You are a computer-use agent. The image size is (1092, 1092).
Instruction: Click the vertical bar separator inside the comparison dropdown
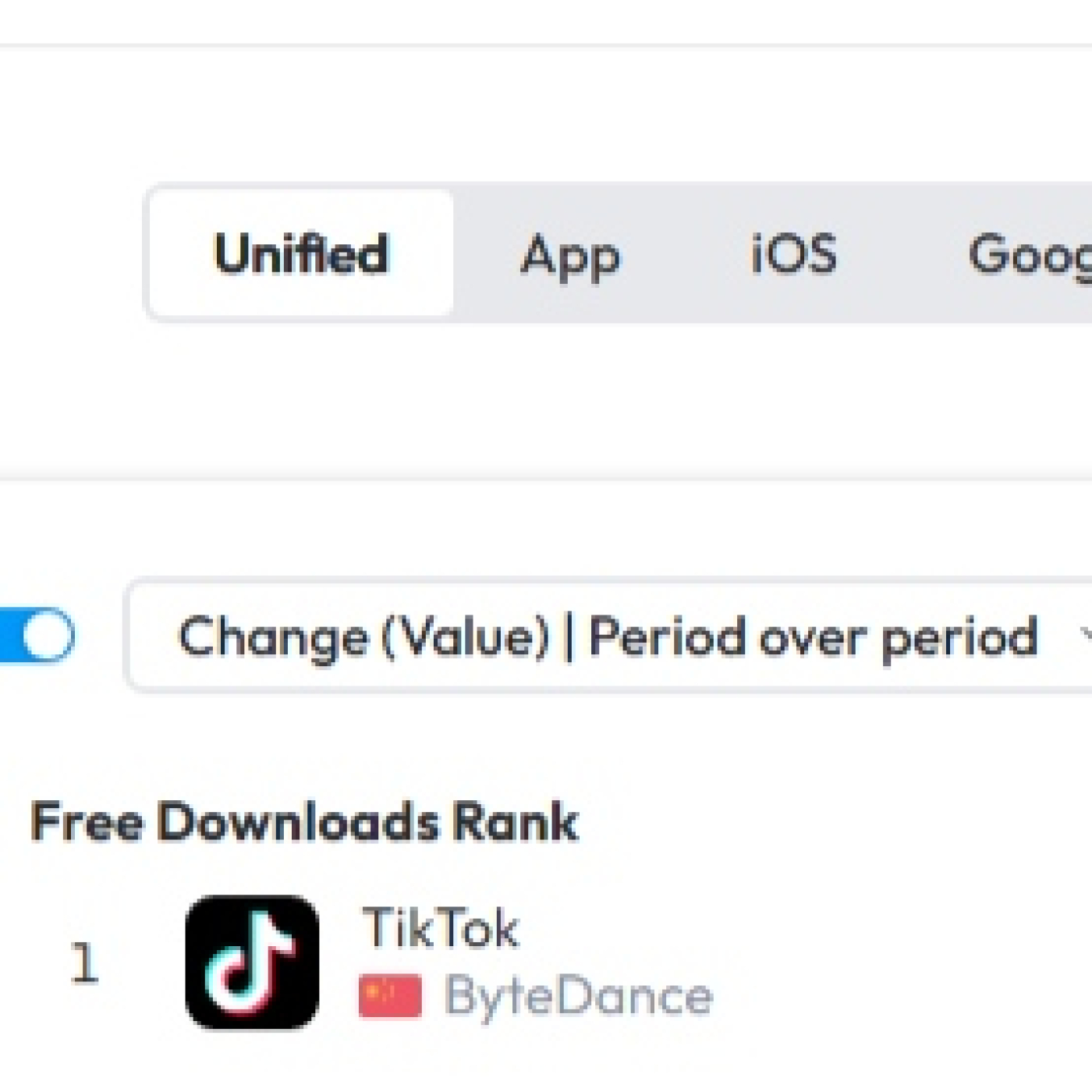[x=569, y=638]
